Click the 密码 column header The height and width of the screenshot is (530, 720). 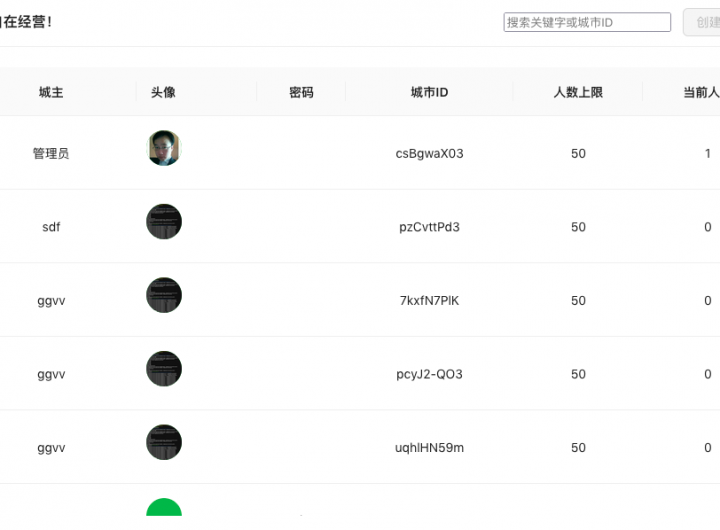point(301,92)
